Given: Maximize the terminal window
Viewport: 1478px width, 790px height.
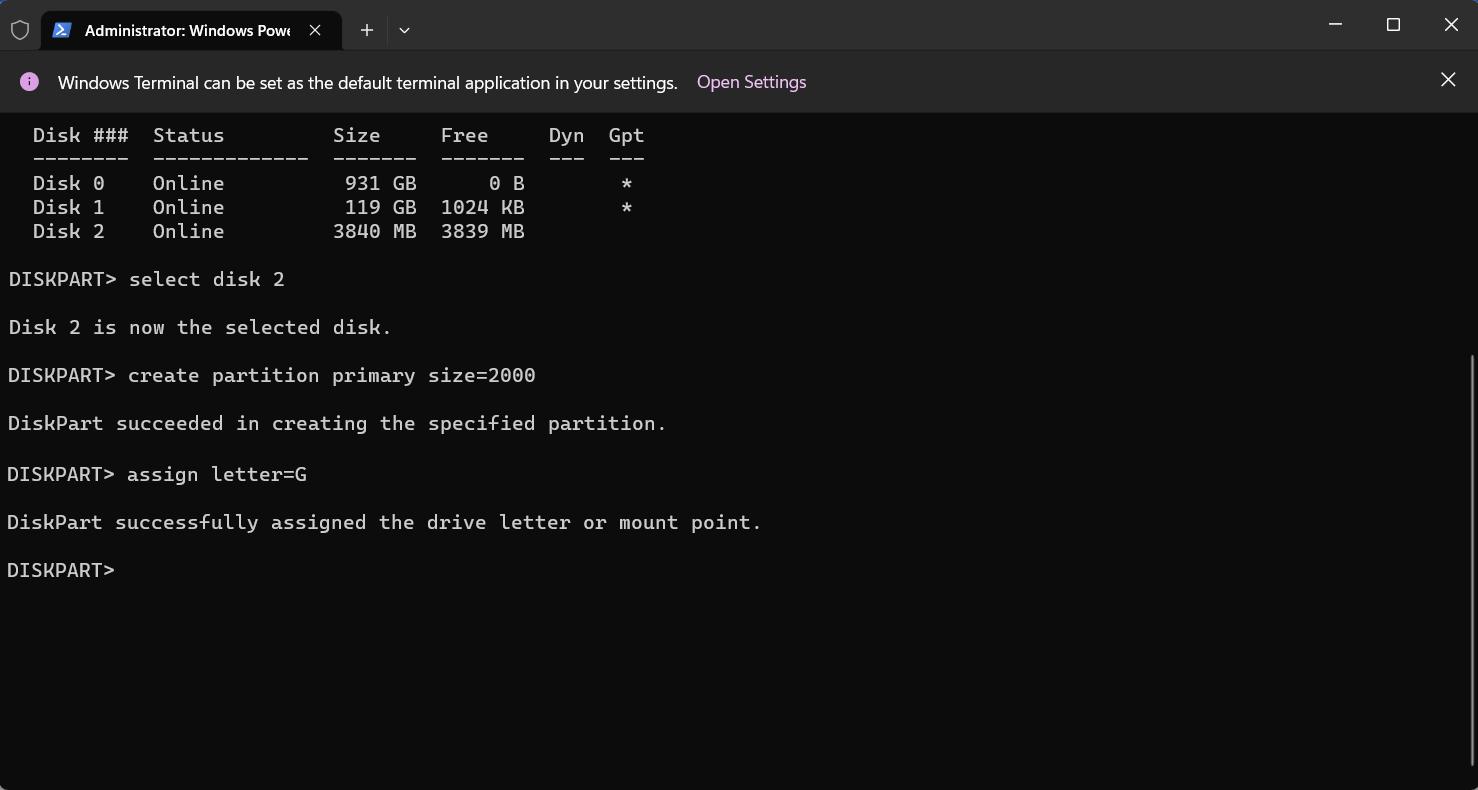Looking at the screenshot, I should pos(1393,24).
